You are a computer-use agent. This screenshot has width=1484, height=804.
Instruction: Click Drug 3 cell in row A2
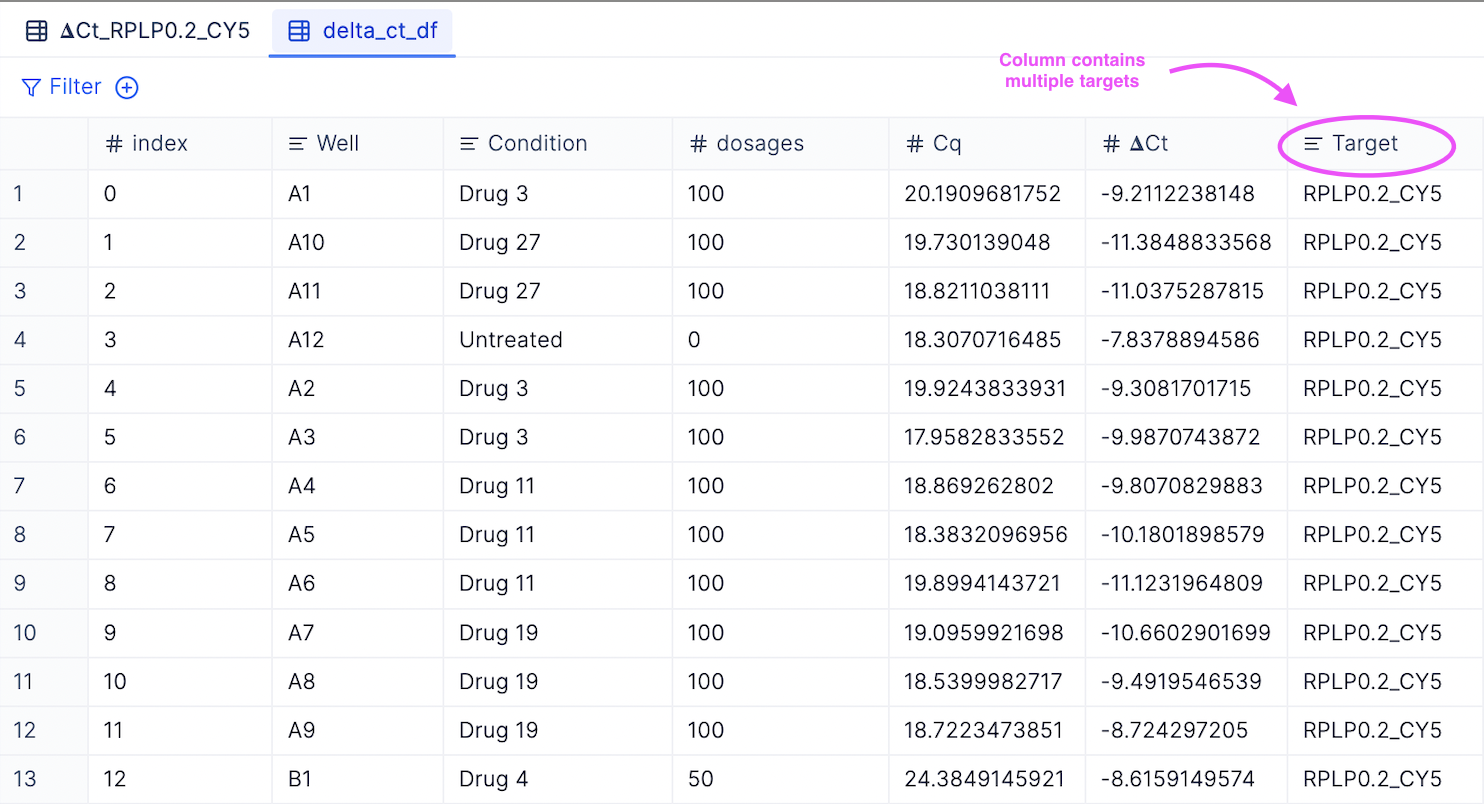[558, 389]
